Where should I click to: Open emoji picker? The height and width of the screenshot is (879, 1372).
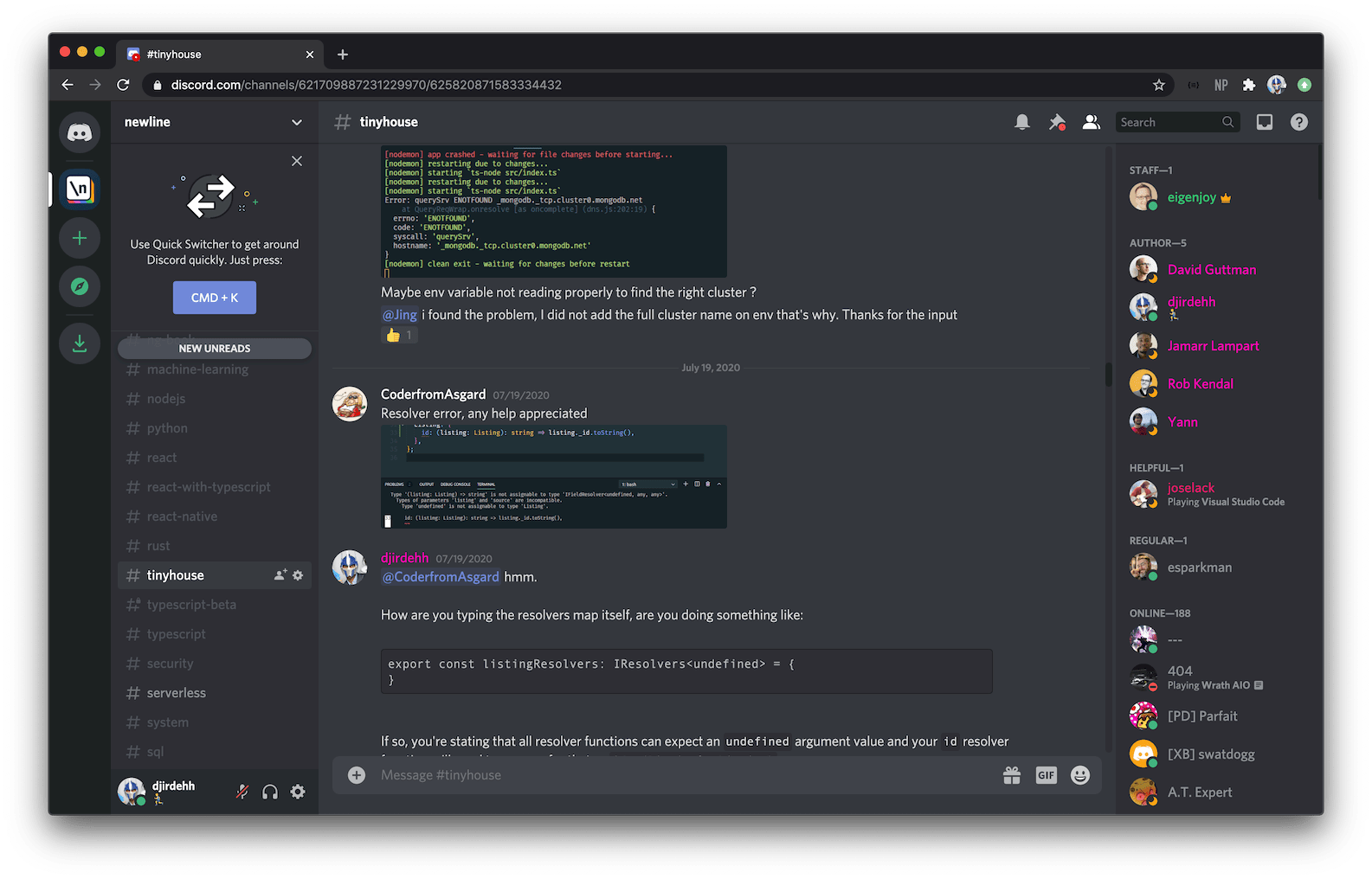pyautogui.click(x=1080, y=775)
